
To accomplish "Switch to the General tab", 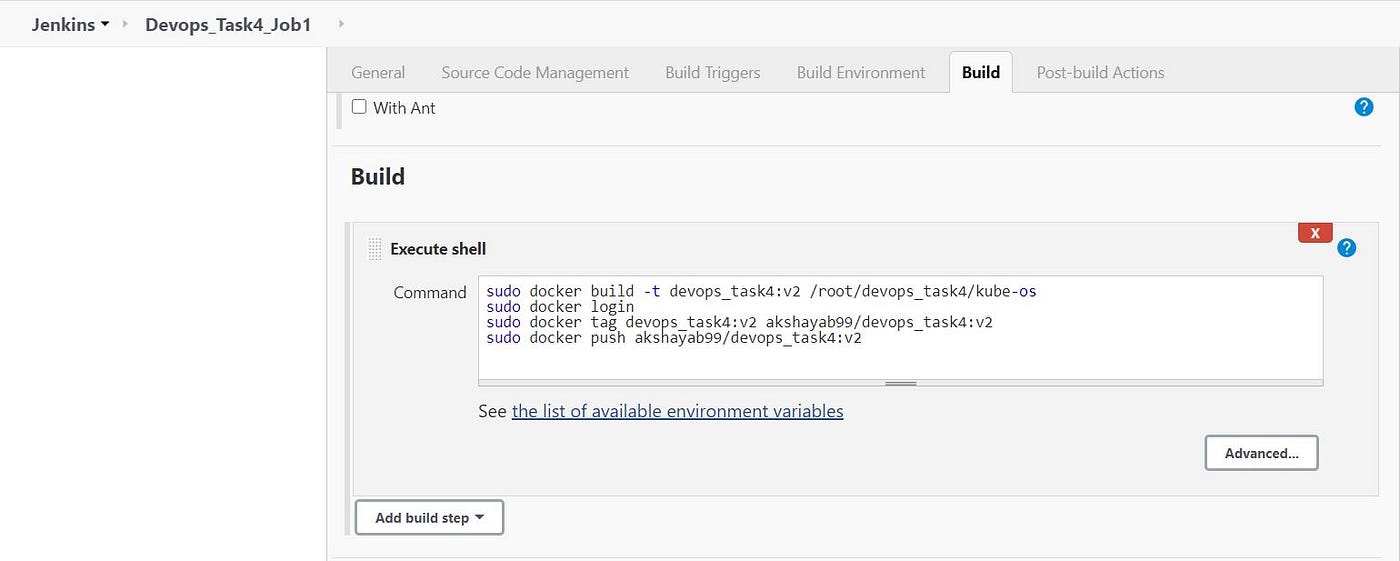I will point(378,72).
